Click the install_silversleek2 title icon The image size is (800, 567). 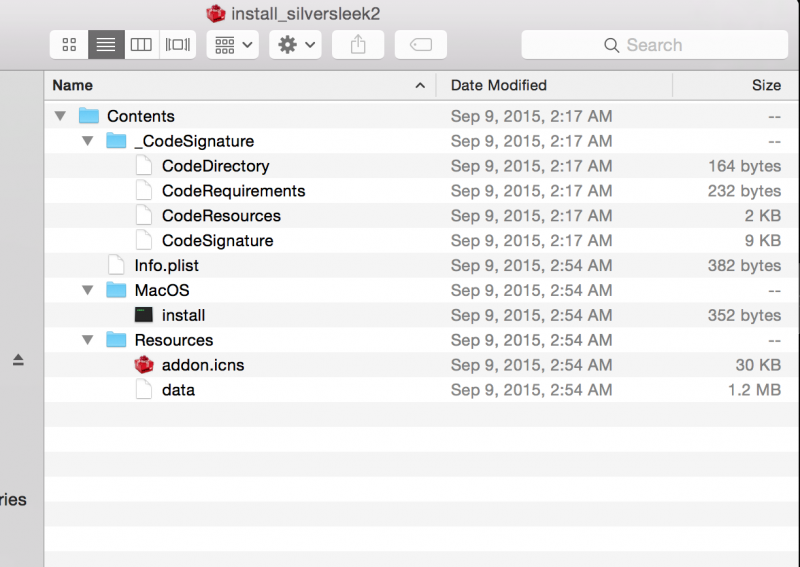(x=216, y=13)
